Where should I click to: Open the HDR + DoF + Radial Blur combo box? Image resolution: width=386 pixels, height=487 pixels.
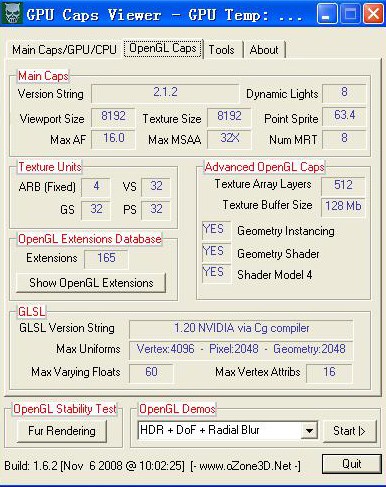[x=227, y=431]
